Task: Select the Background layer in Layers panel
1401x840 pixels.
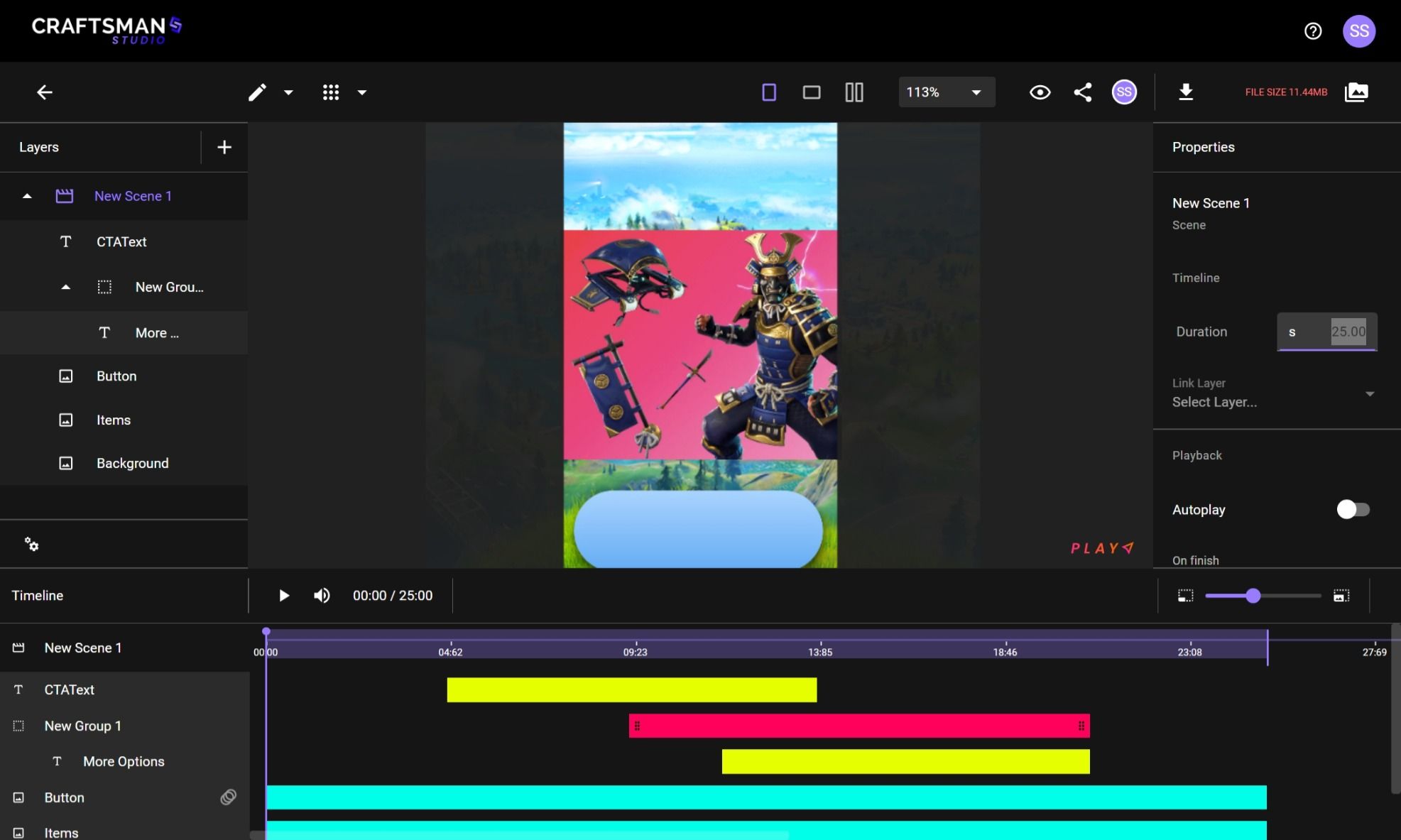Action: click(124, 464)
